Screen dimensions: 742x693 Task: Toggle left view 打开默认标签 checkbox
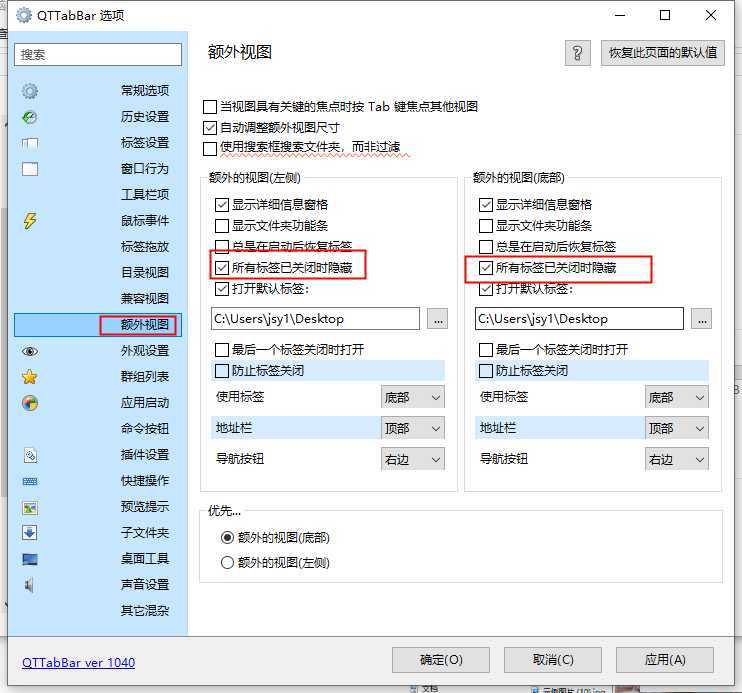(222, 289)
